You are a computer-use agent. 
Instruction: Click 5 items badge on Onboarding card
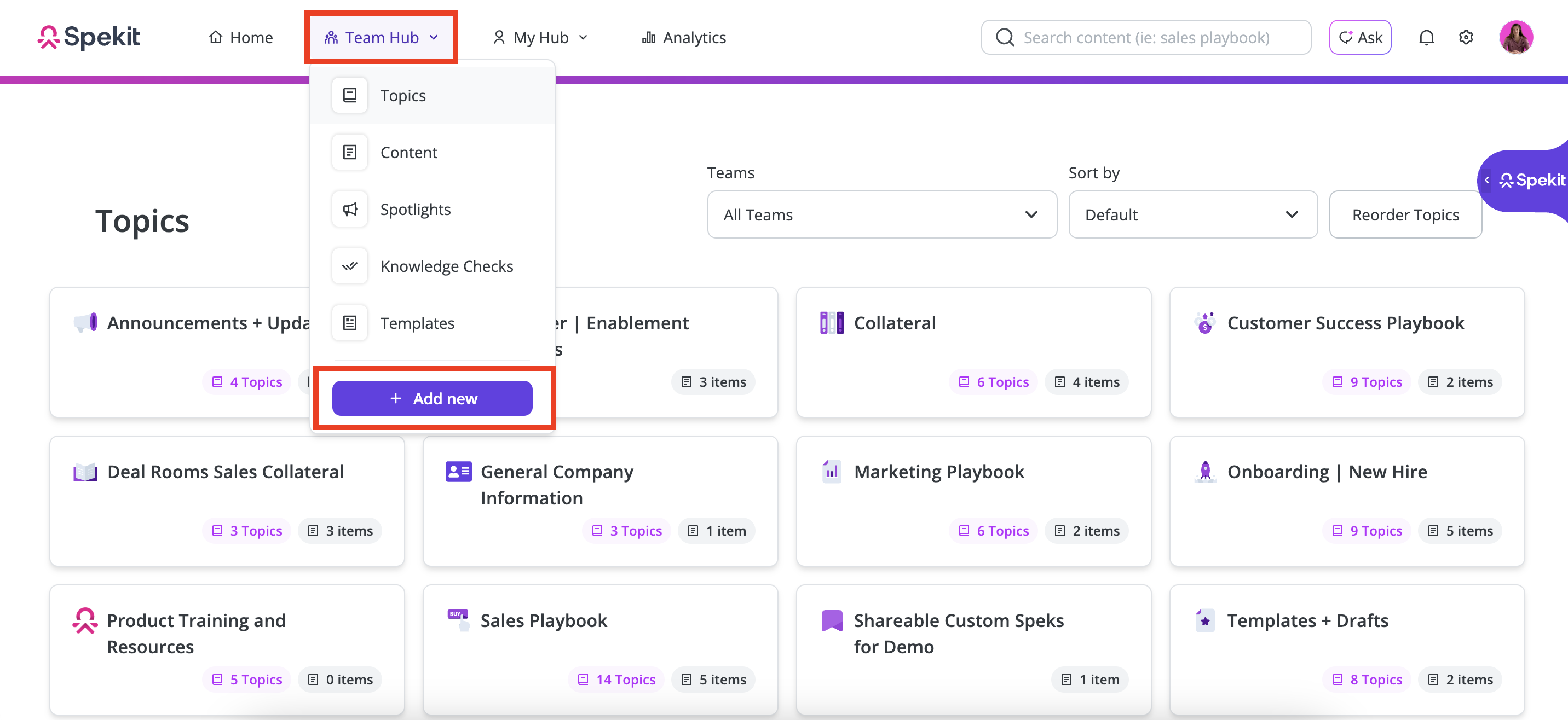[1460, 531]
